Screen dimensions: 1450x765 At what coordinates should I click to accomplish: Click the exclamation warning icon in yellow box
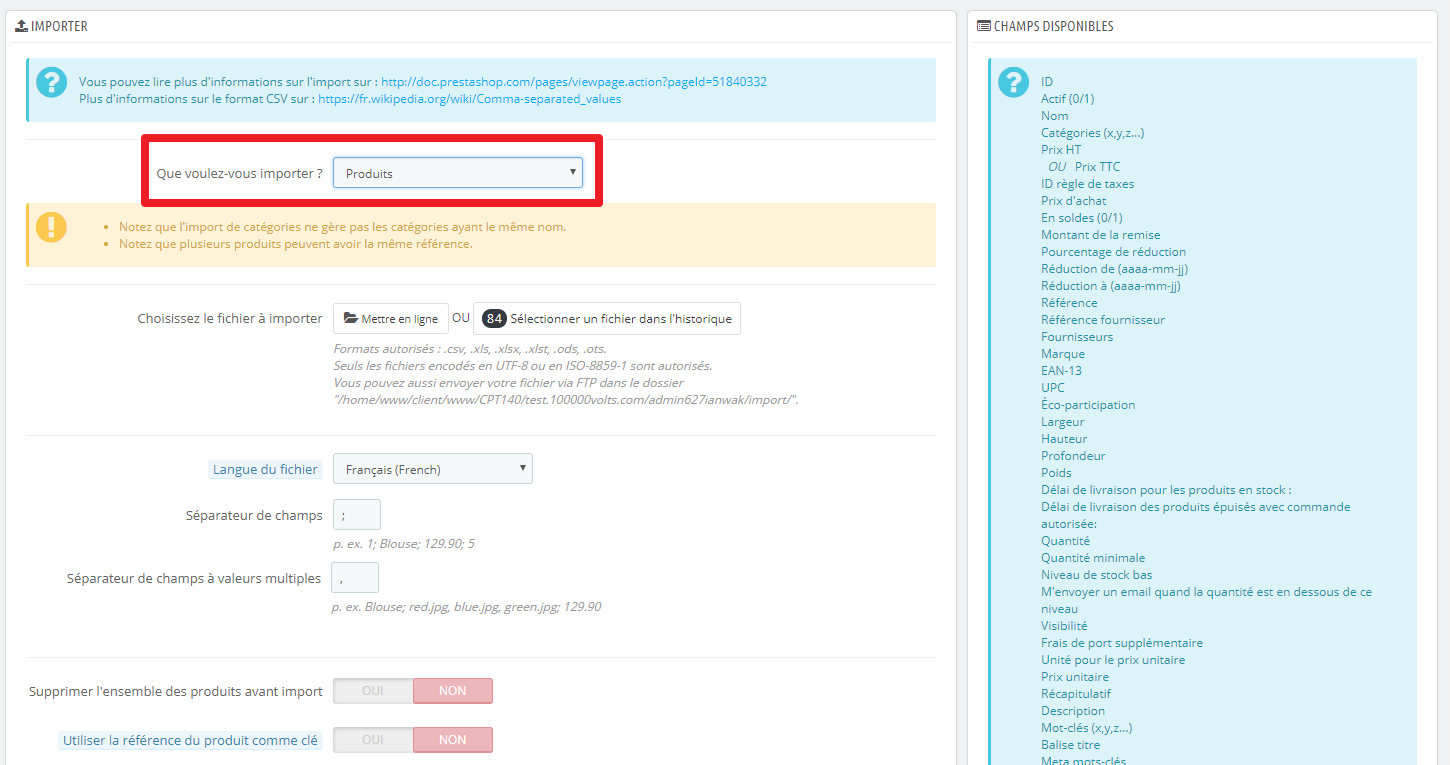coord(51,227)
